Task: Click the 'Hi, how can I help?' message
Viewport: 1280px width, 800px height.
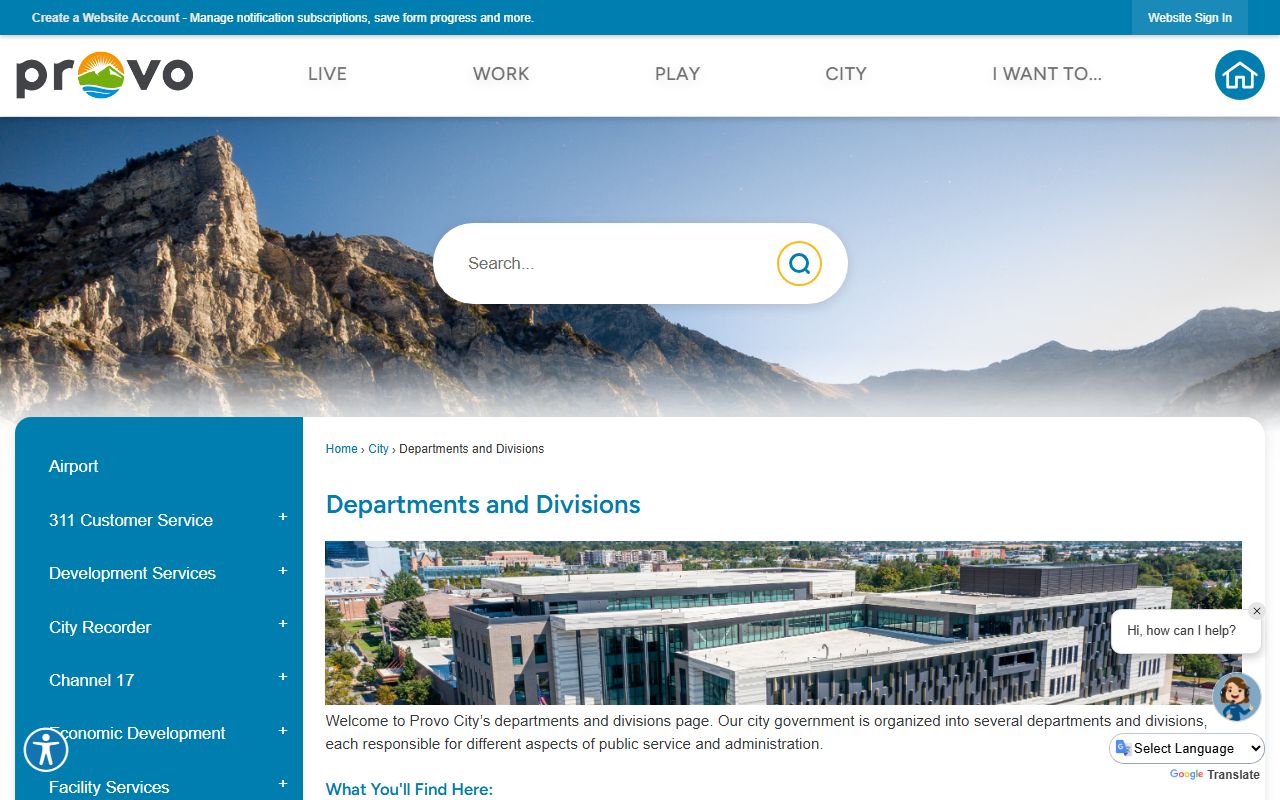Action: (1181, 631)
